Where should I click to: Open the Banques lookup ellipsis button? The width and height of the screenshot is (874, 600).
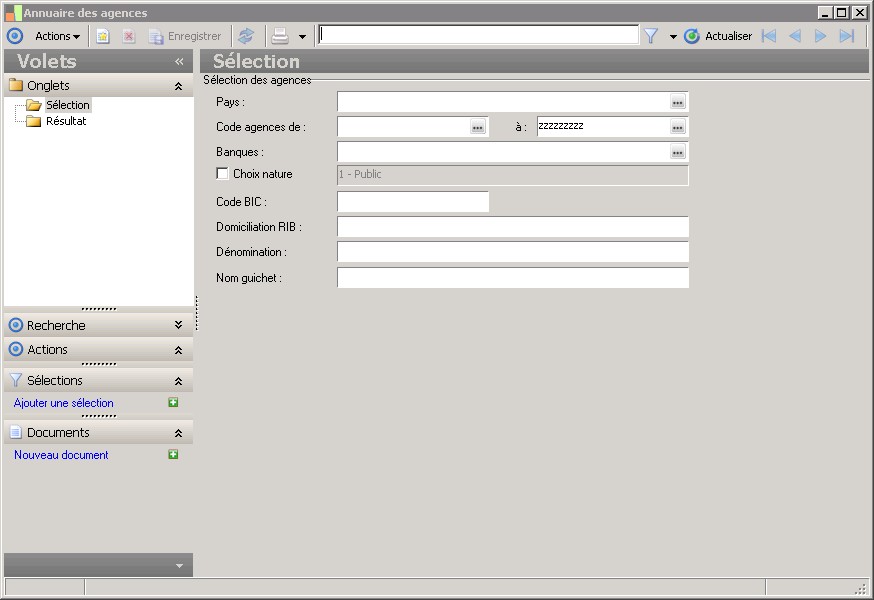tap(678, 152)
